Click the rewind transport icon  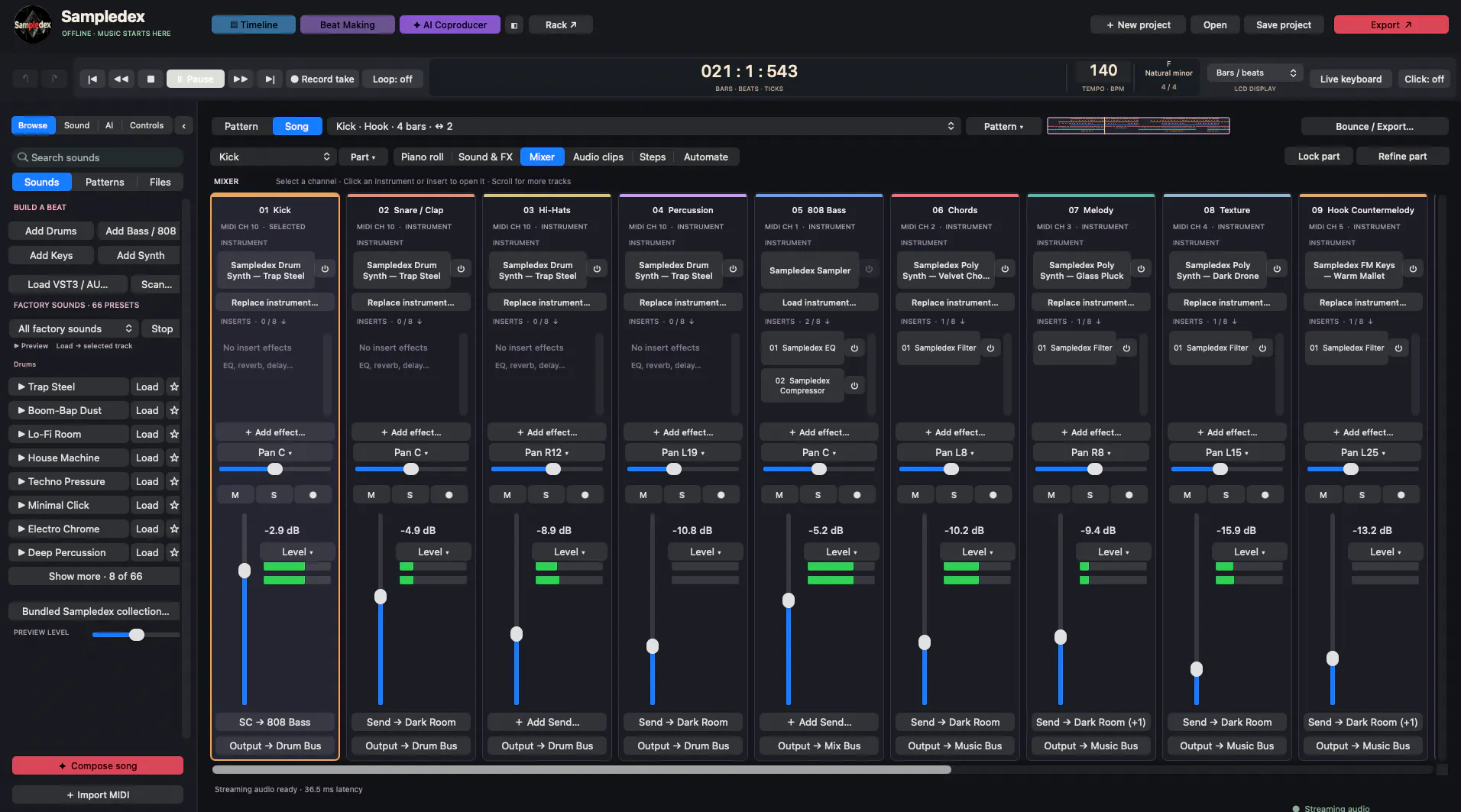[121, 79]
